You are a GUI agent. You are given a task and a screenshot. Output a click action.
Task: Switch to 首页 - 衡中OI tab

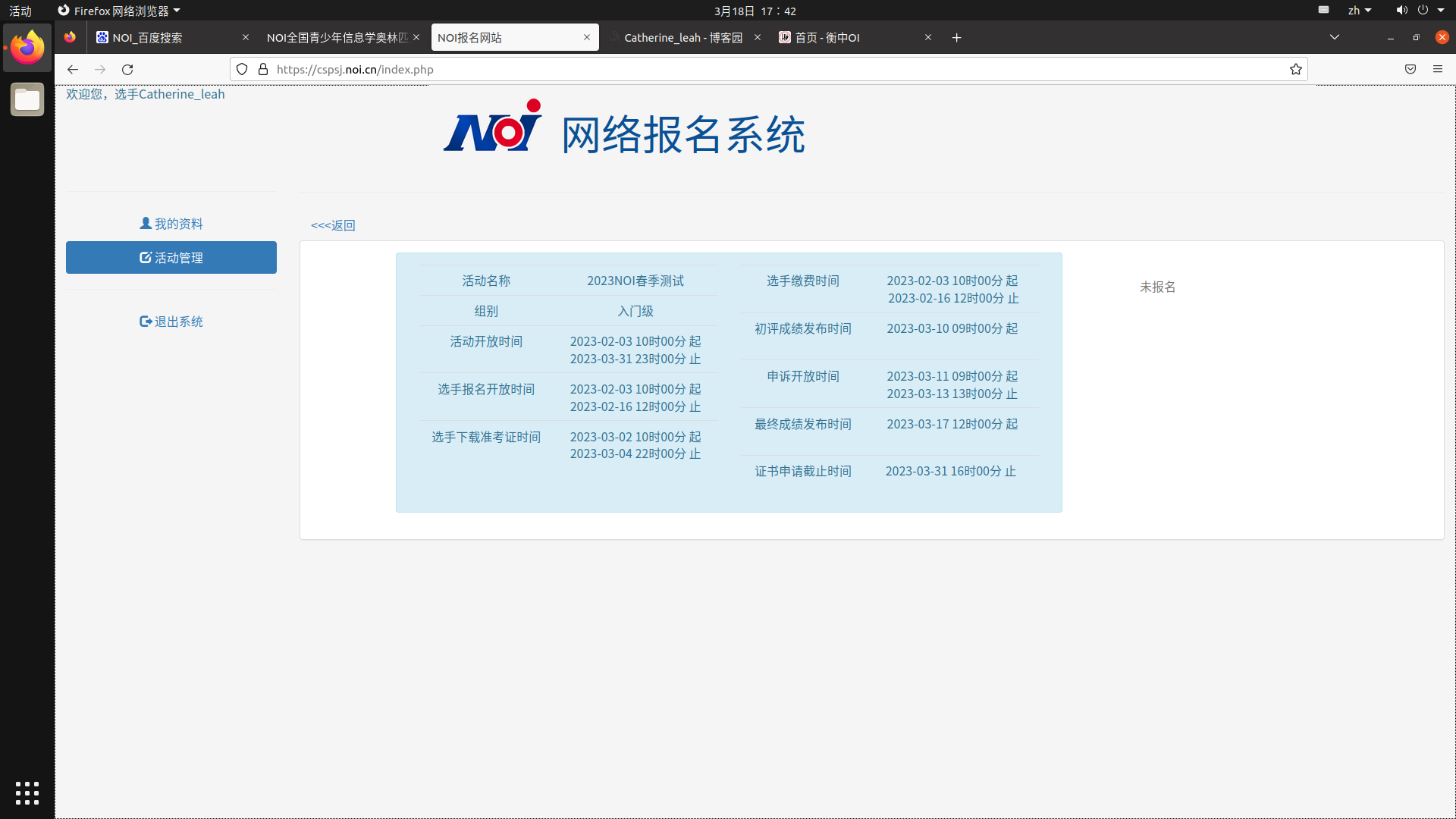[849, 37]
